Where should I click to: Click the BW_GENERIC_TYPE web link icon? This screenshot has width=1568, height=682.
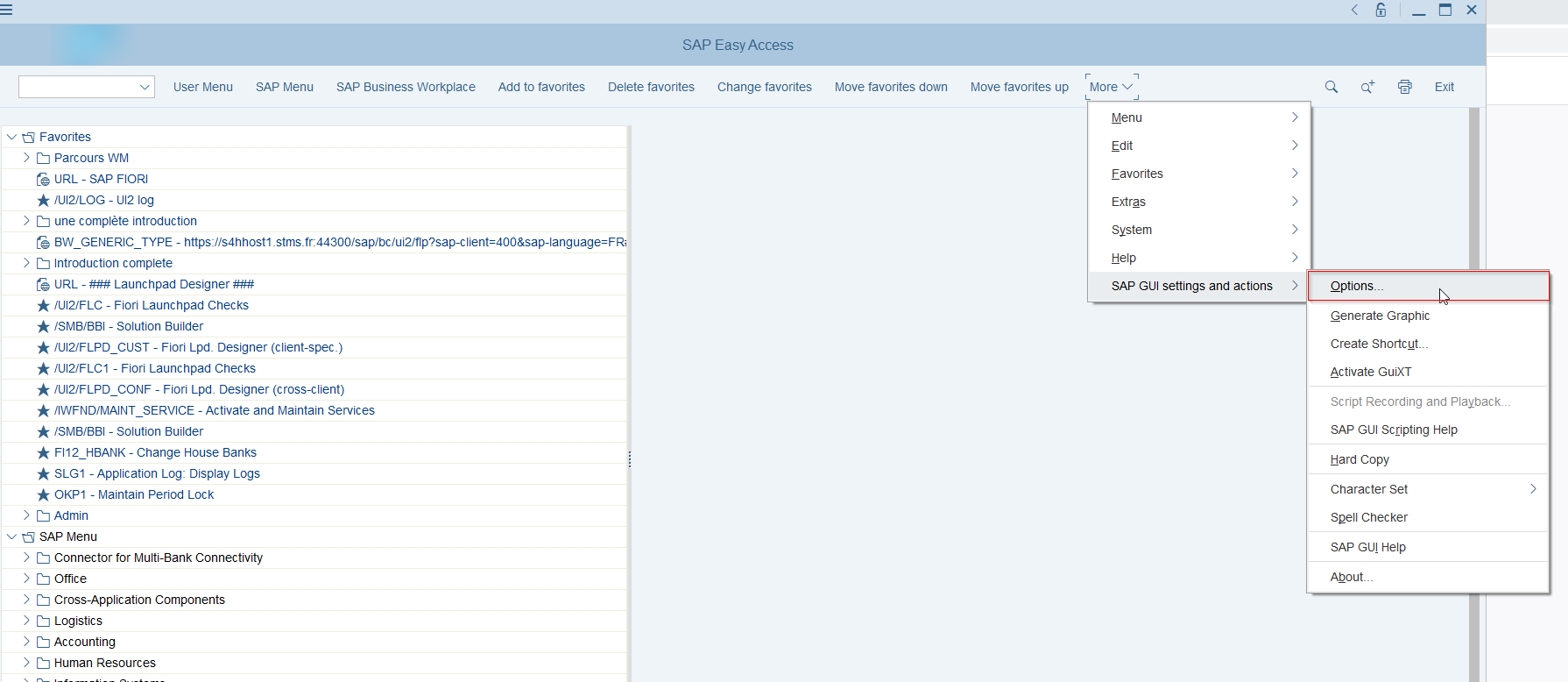(43, 242)
